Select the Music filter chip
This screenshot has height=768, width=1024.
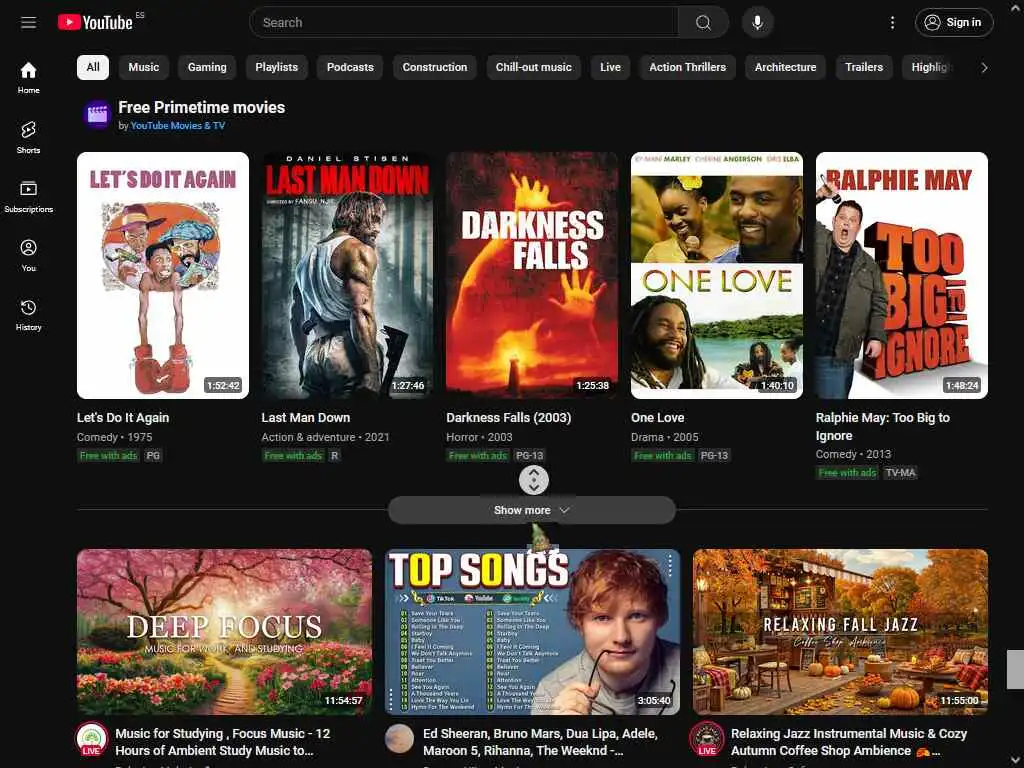click(144, 67)
